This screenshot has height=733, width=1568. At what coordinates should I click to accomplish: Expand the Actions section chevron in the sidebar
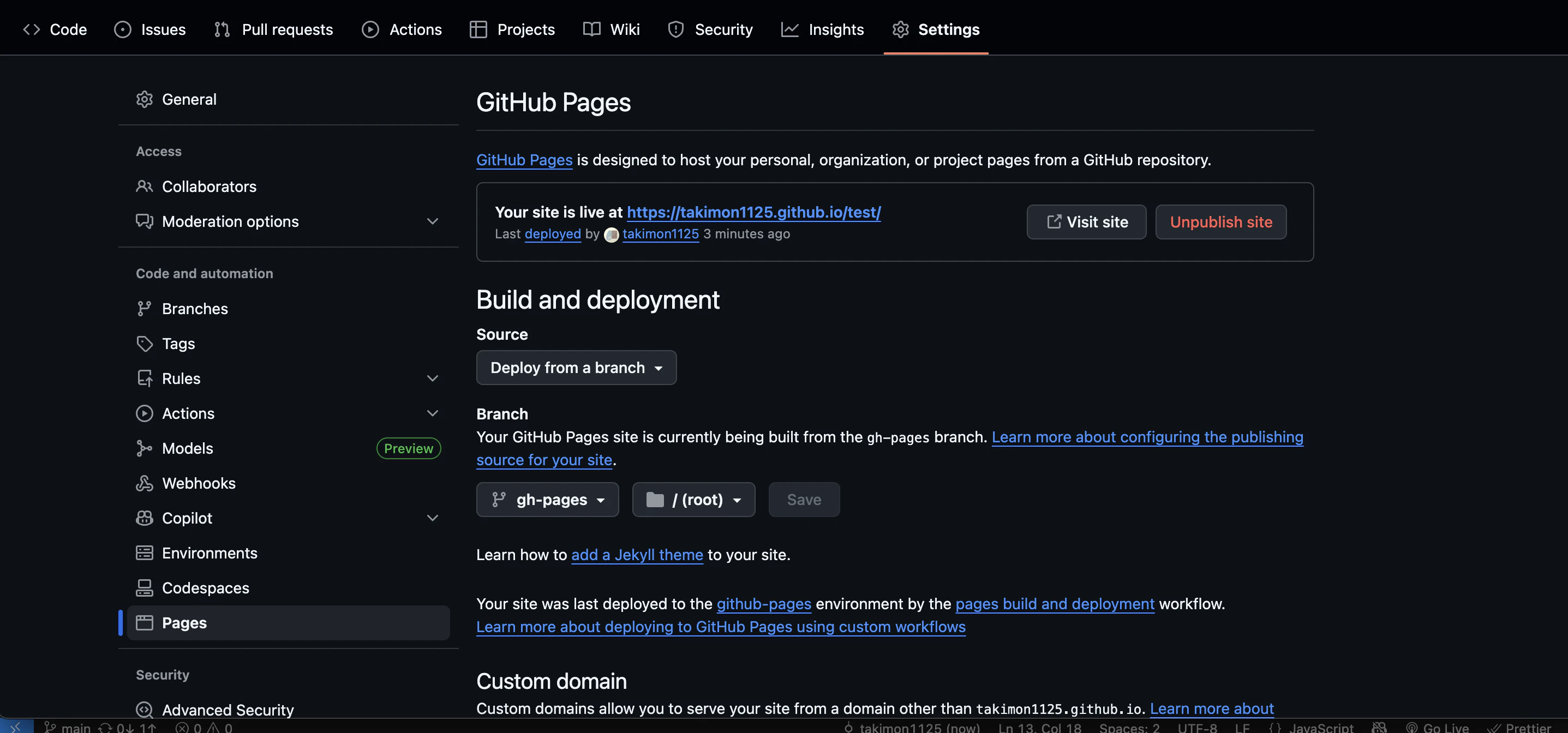pos(432,413)
